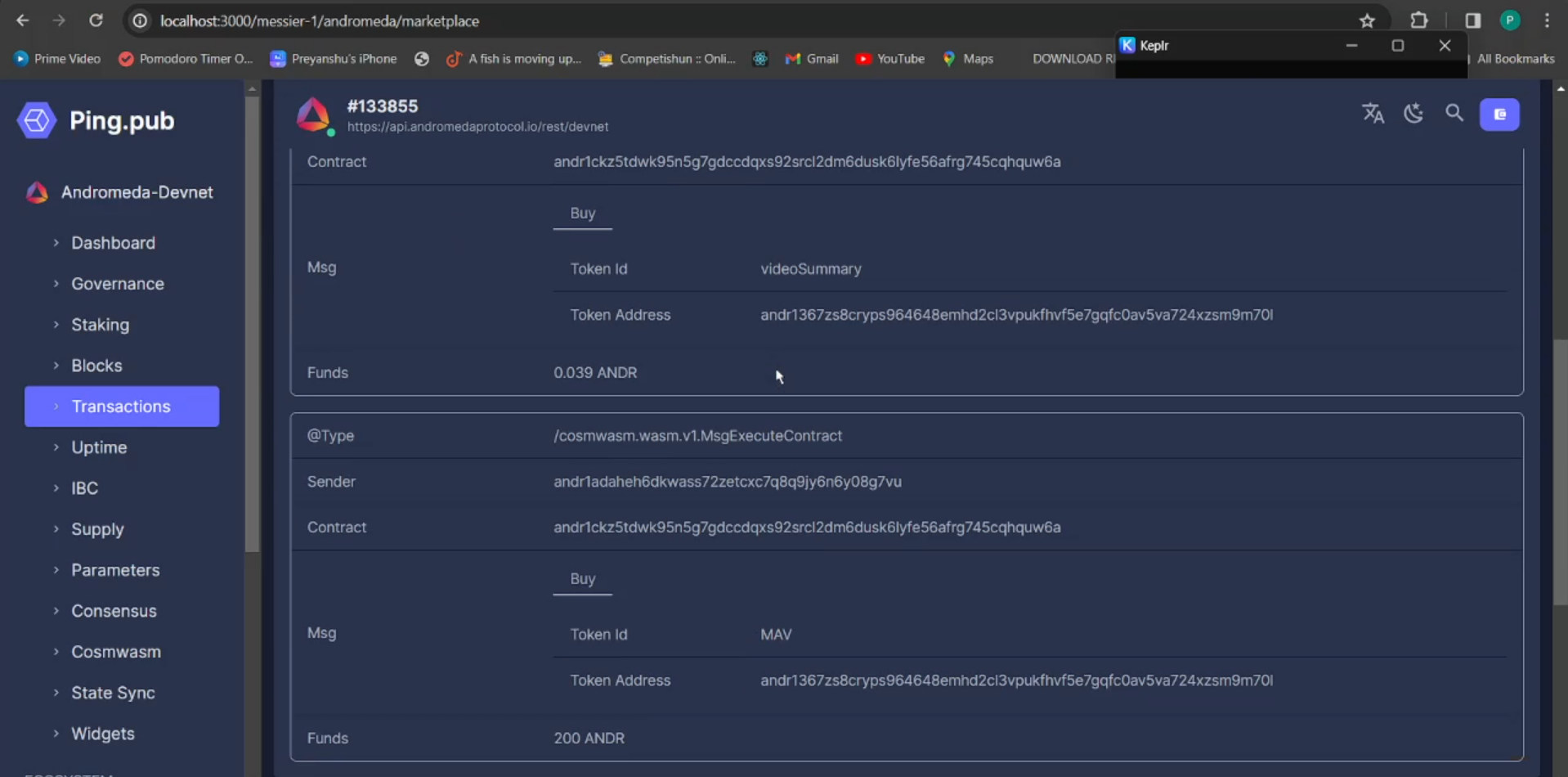Click block height #133855 in header
1568x777 pixels.
click(382, 106)
